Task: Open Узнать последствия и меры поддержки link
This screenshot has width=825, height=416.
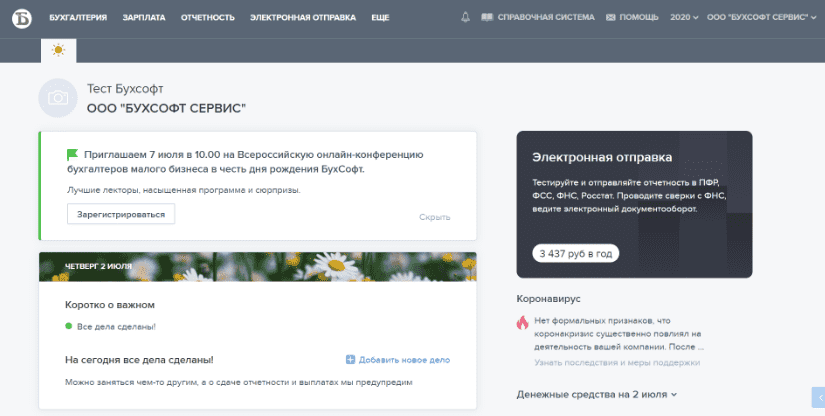Action: pyautogui.click(x=617, y=362)
